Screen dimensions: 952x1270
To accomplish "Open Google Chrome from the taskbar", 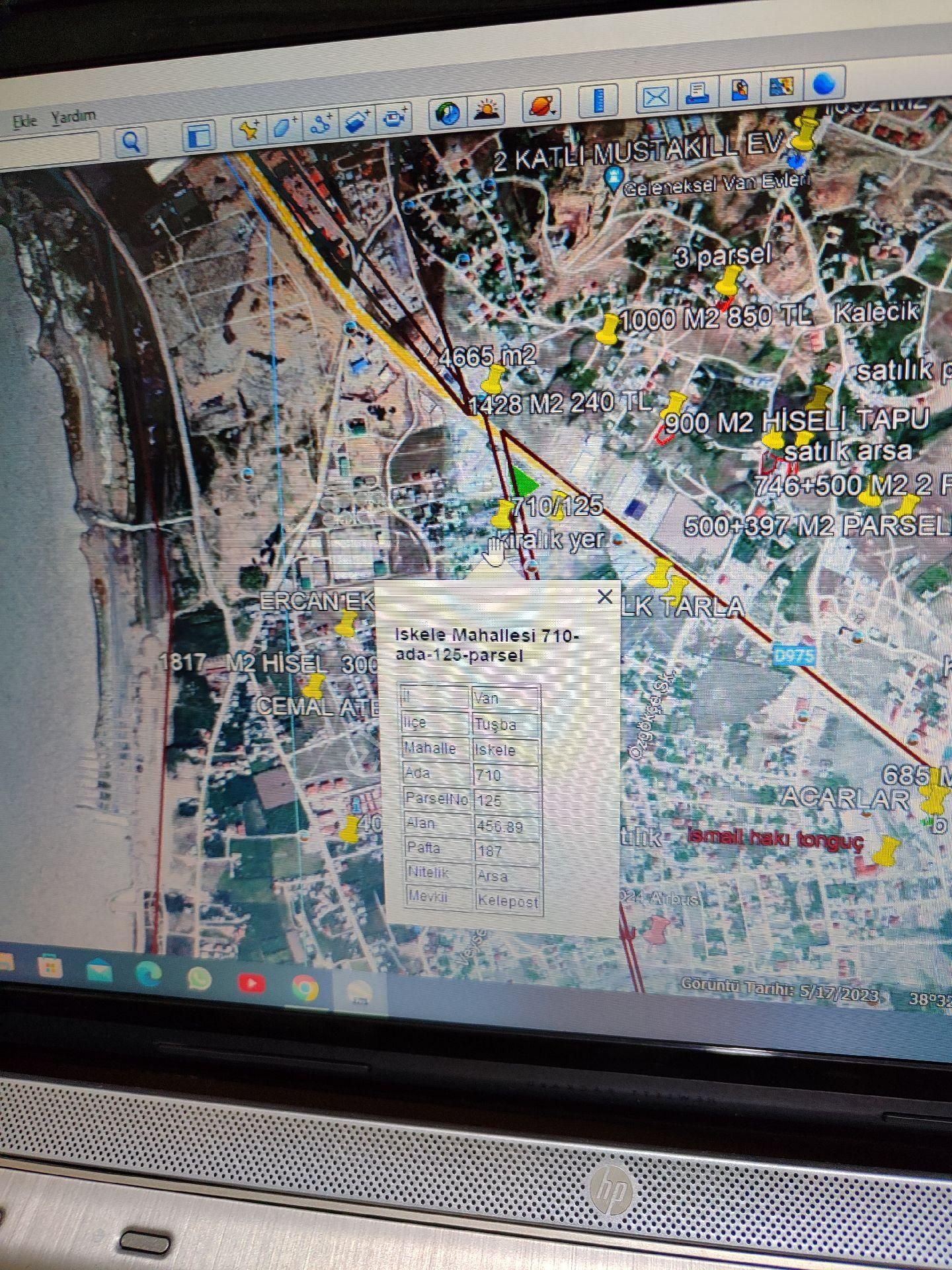I will (305, 988).
